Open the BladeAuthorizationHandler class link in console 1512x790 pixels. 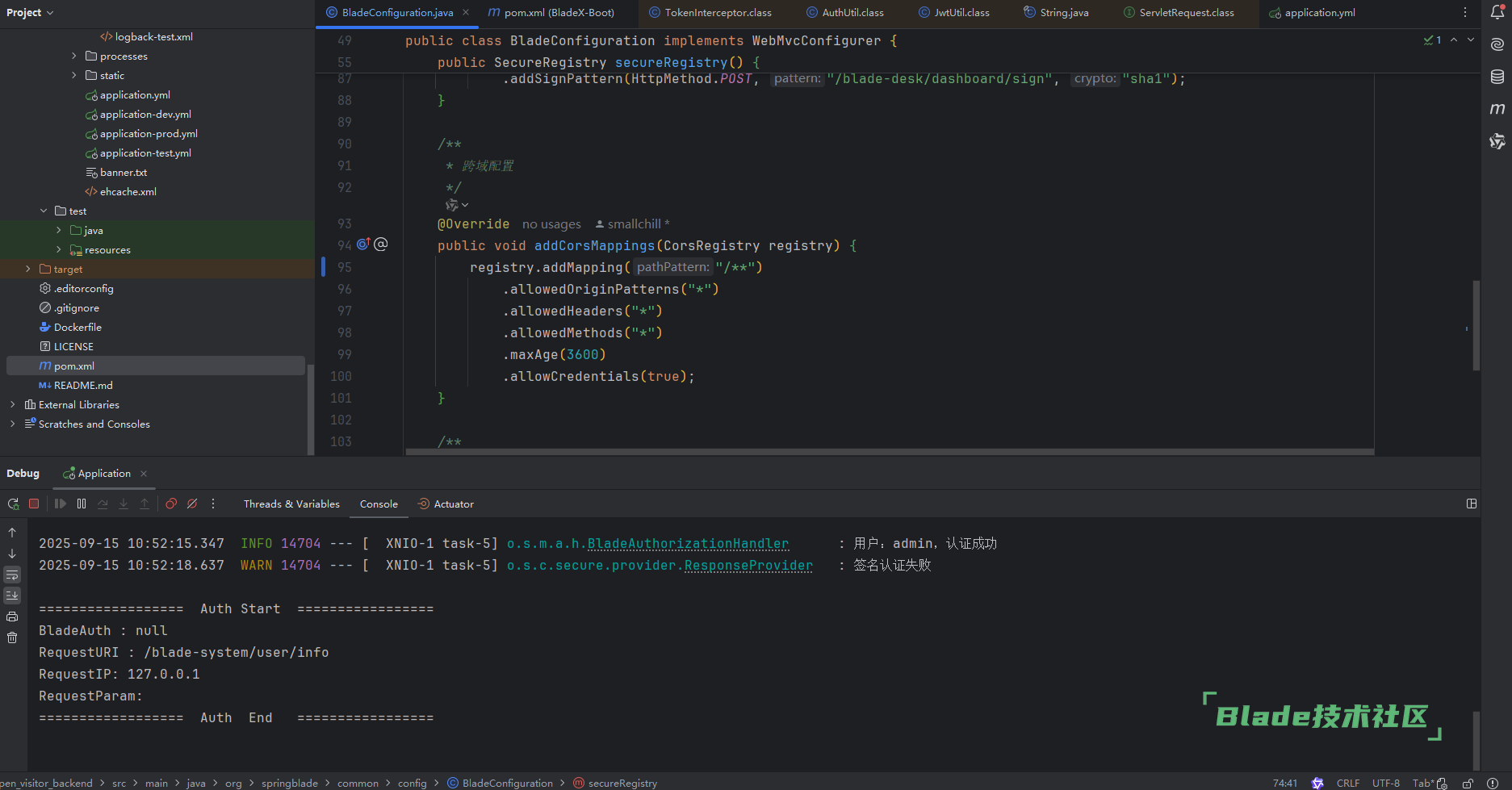(x=689, y=544)
